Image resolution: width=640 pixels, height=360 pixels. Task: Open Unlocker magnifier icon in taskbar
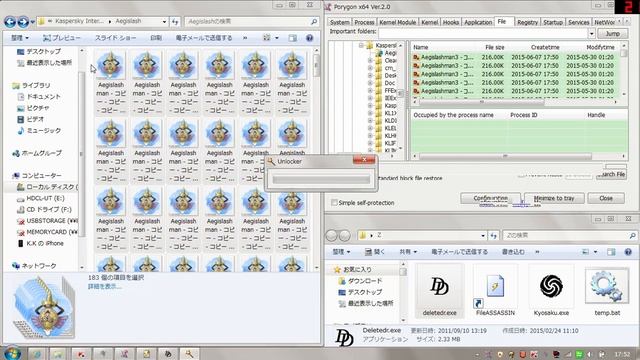[x=189, y=354]
